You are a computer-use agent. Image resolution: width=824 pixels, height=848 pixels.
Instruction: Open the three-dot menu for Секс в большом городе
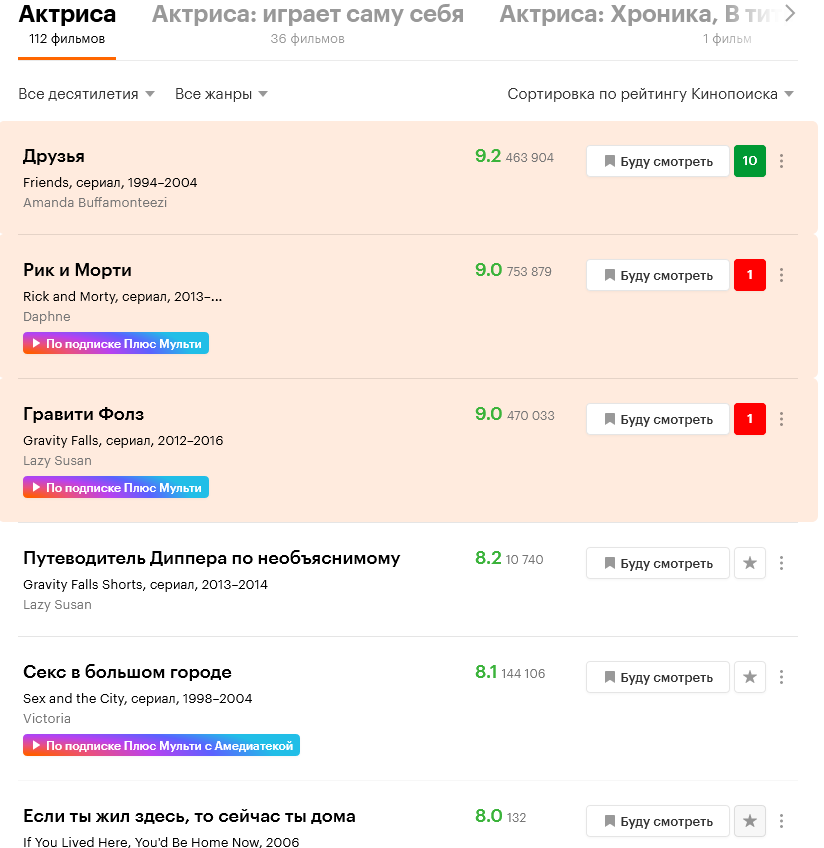click(781, 677)
